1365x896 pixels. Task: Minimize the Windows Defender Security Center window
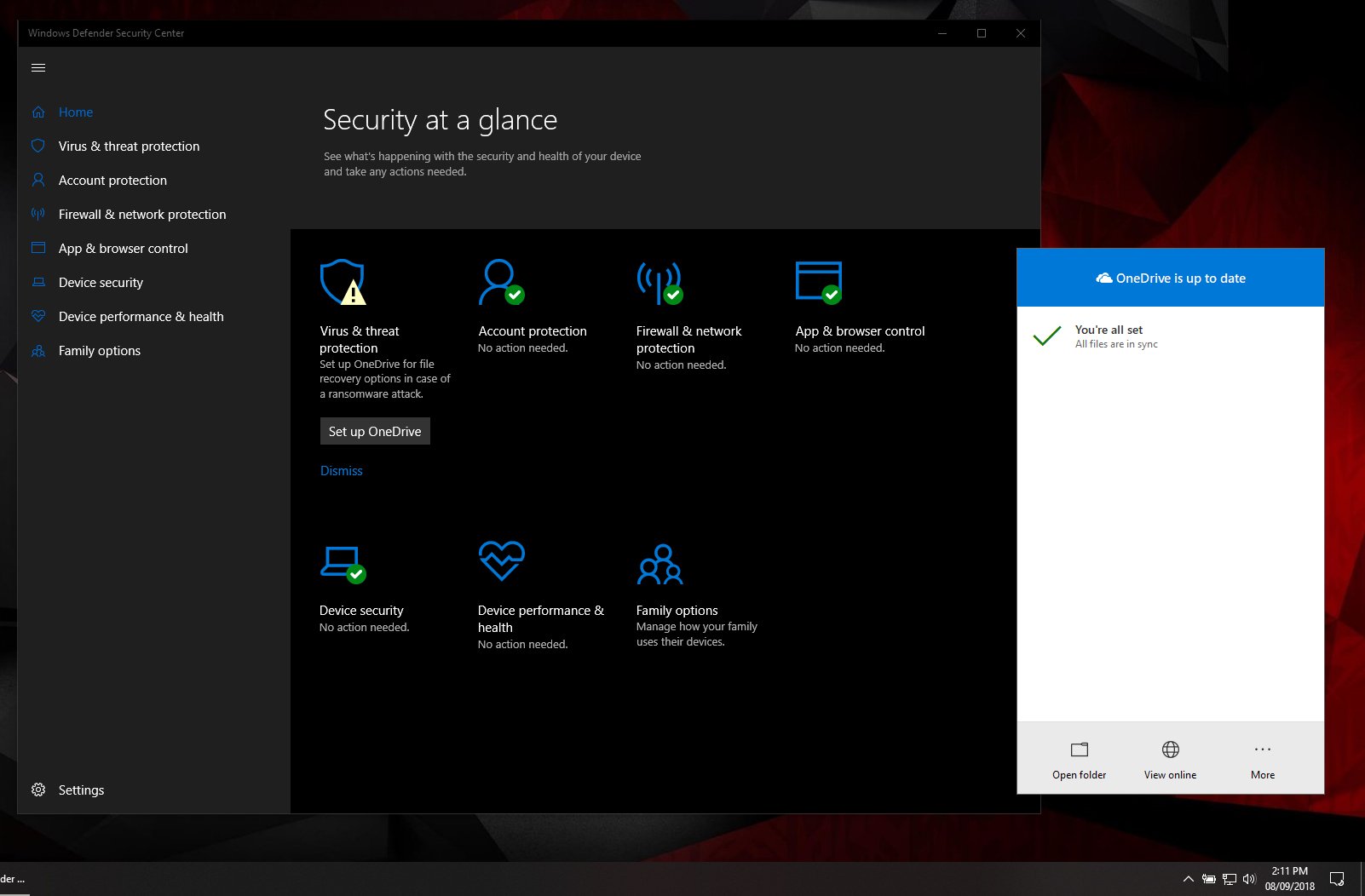pos(942,33)
